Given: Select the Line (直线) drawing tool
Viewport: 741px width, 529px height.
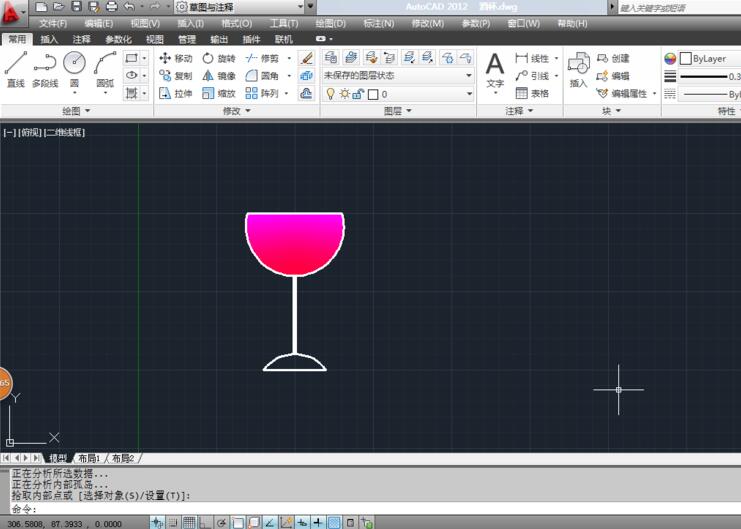Looking at the screenshot, I should (x=16, y=70).
